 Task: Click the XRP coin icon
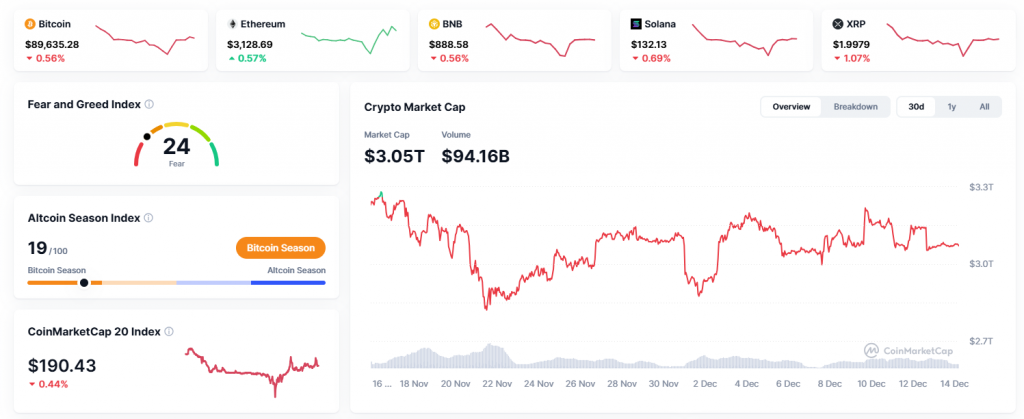click(x=838, y=23)
